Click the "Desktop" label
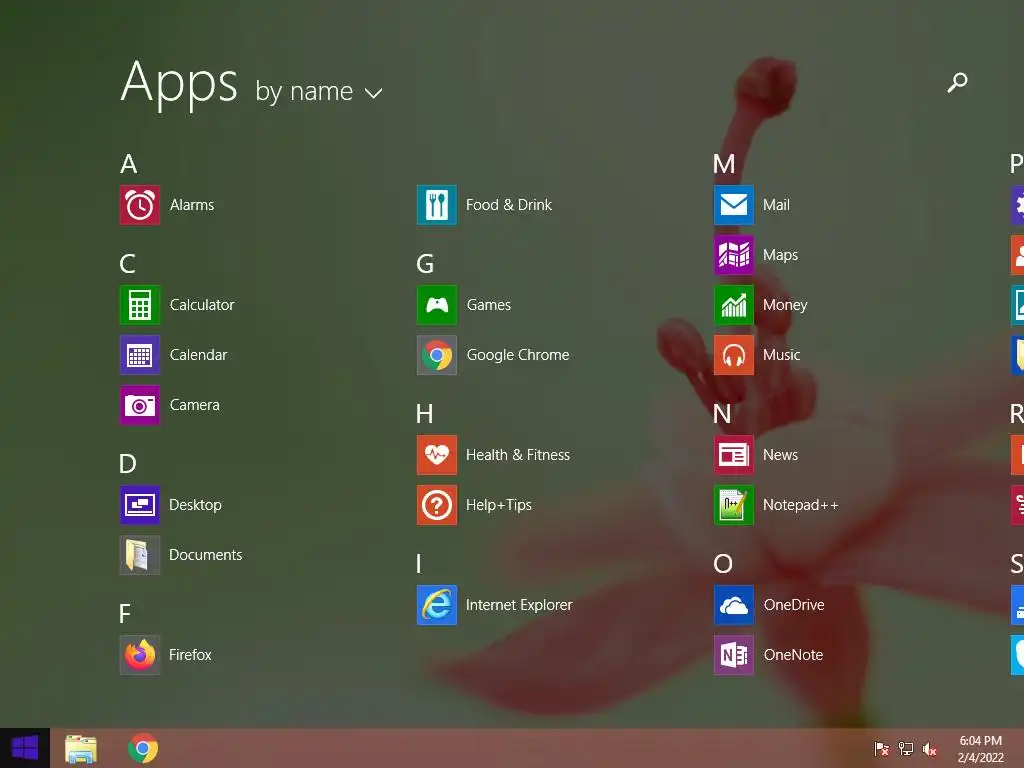This screenshot has width=1024, height=768. pos(195,505)
